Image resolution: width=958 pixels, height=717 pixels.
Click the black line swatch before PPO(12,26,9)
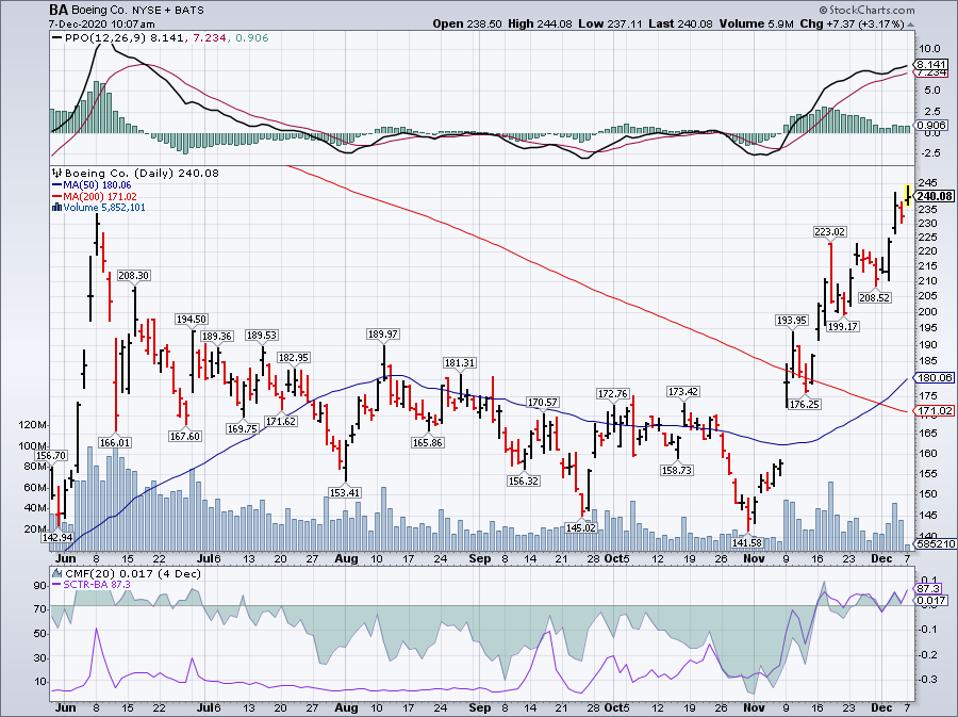point(57,38)
